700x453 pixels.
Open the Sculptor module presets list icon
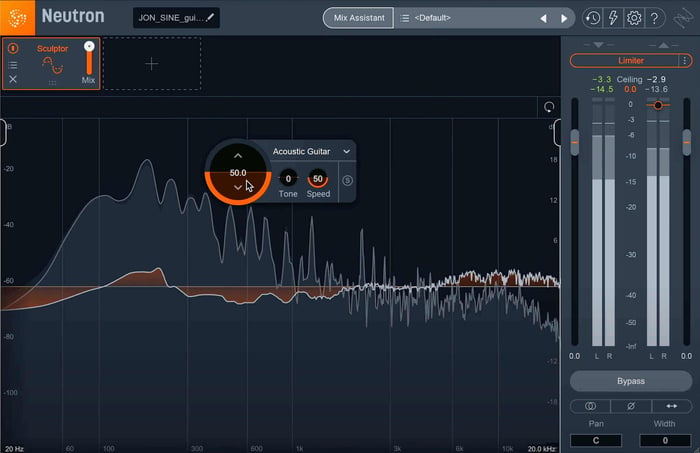tap(13, 65)
